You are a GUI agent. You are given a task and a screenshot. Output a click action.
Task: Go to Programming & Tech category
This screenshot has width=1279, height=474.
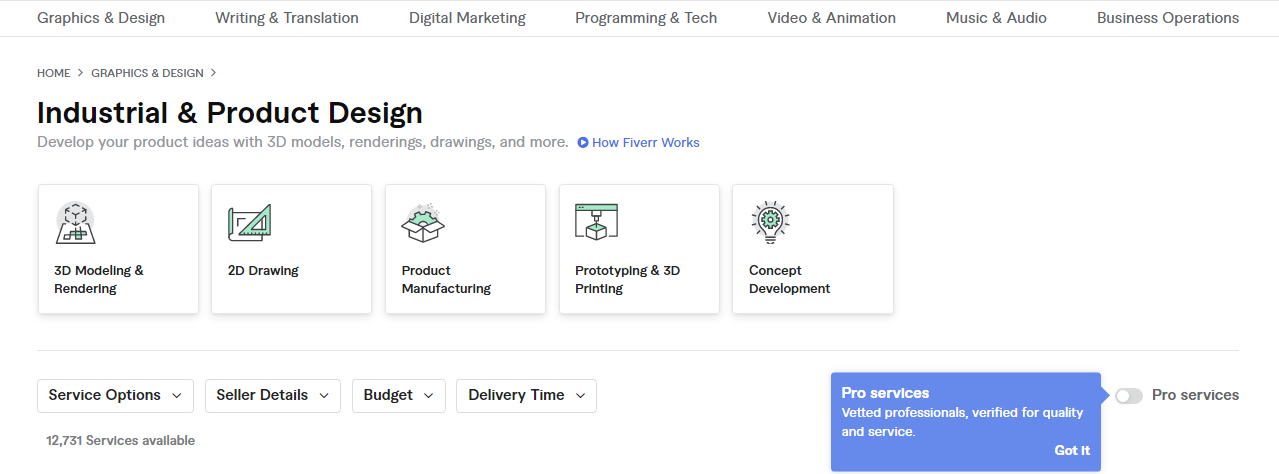[646, 18]
